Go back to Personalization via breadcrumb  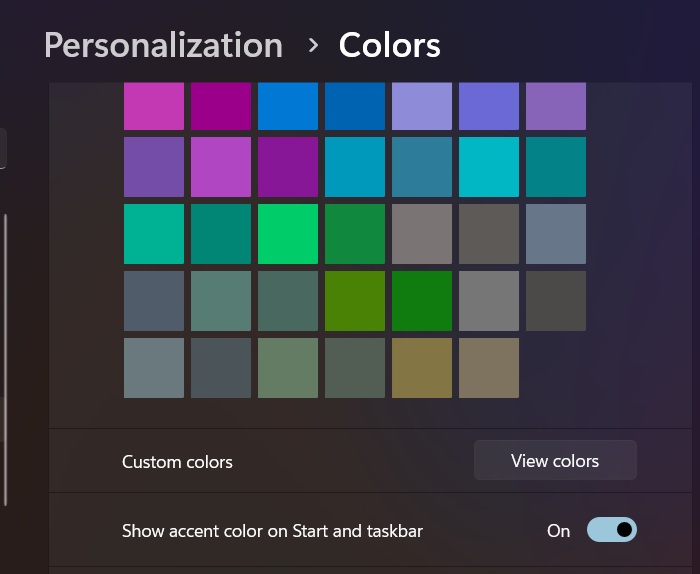(163, 45)
